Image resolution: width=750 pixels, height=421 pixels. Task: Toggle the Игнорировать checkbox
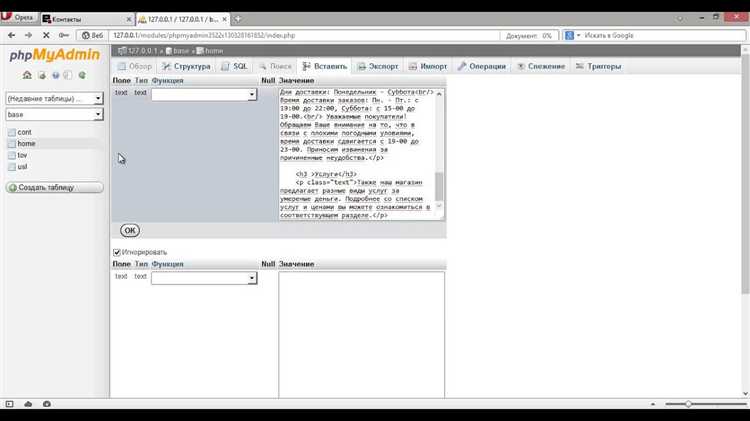click(x=117, y=252)
